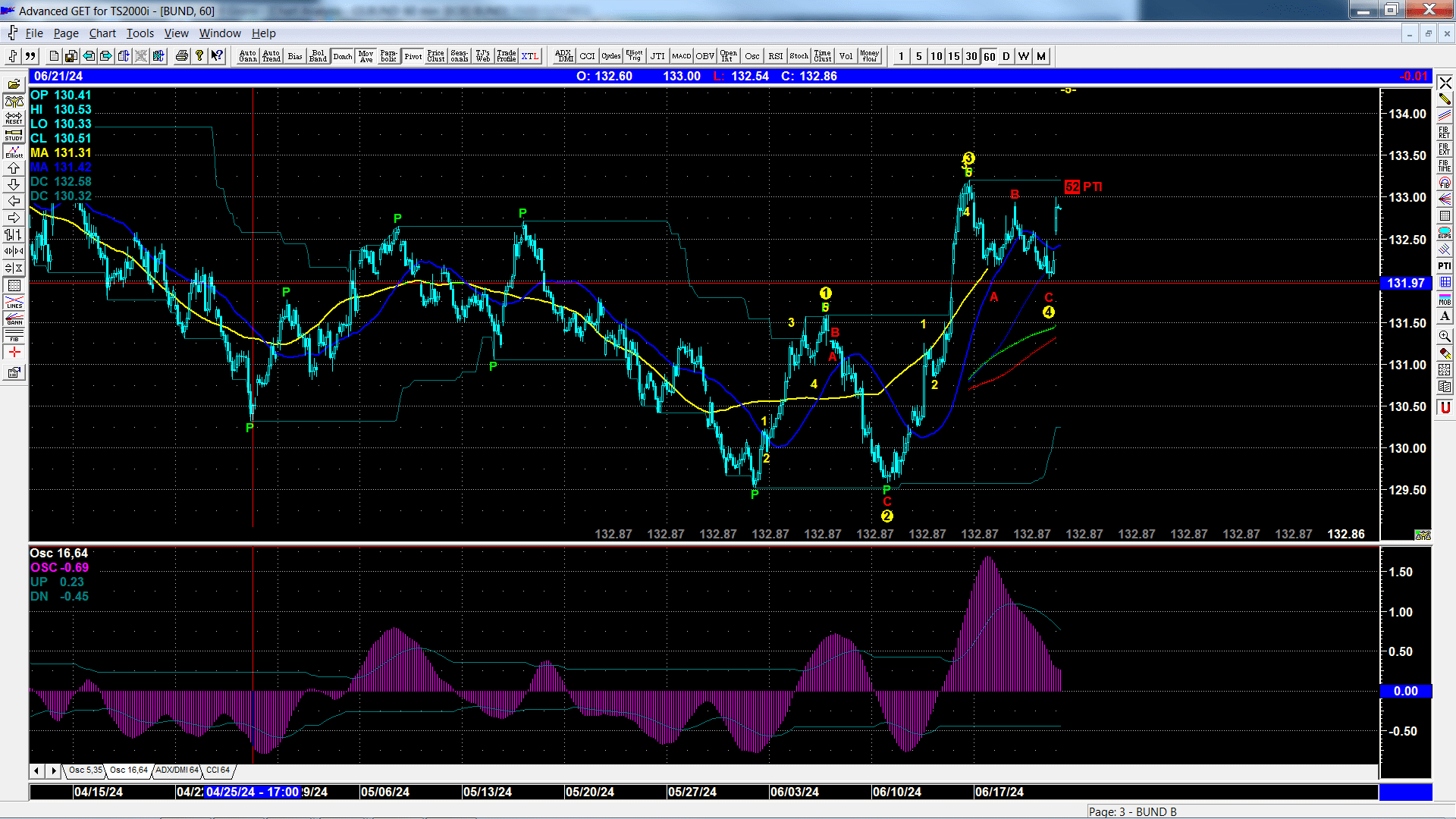Select the eraser tool
This screenshot has width=1456, height=819.
[1445, 353]
